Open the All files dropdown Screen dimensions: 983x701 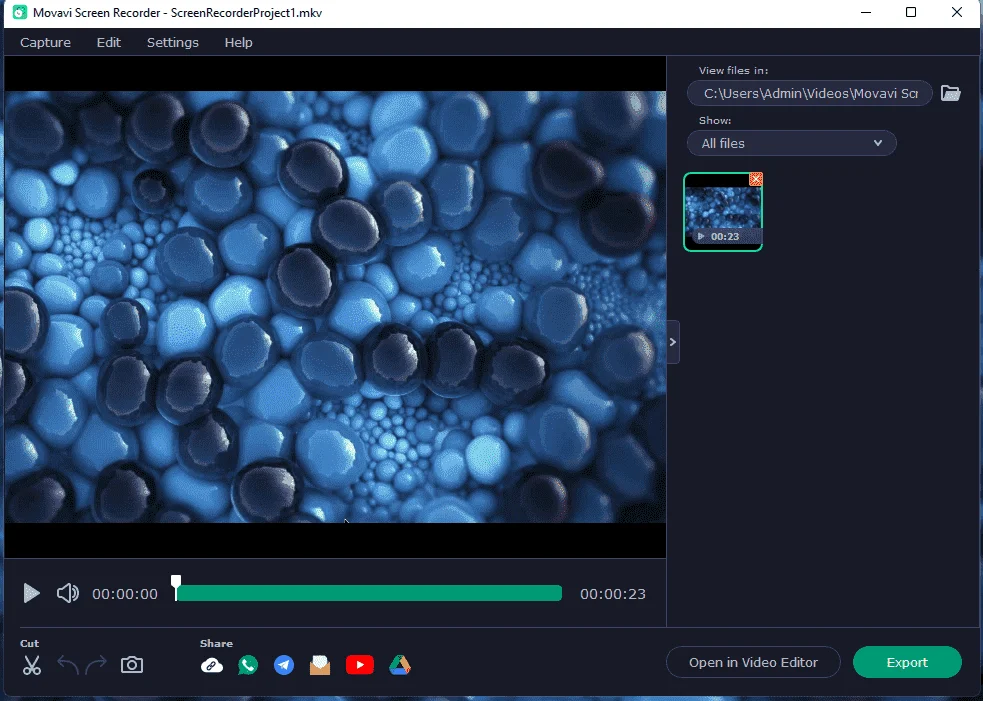pyautogui.click(x=792, y=143)
